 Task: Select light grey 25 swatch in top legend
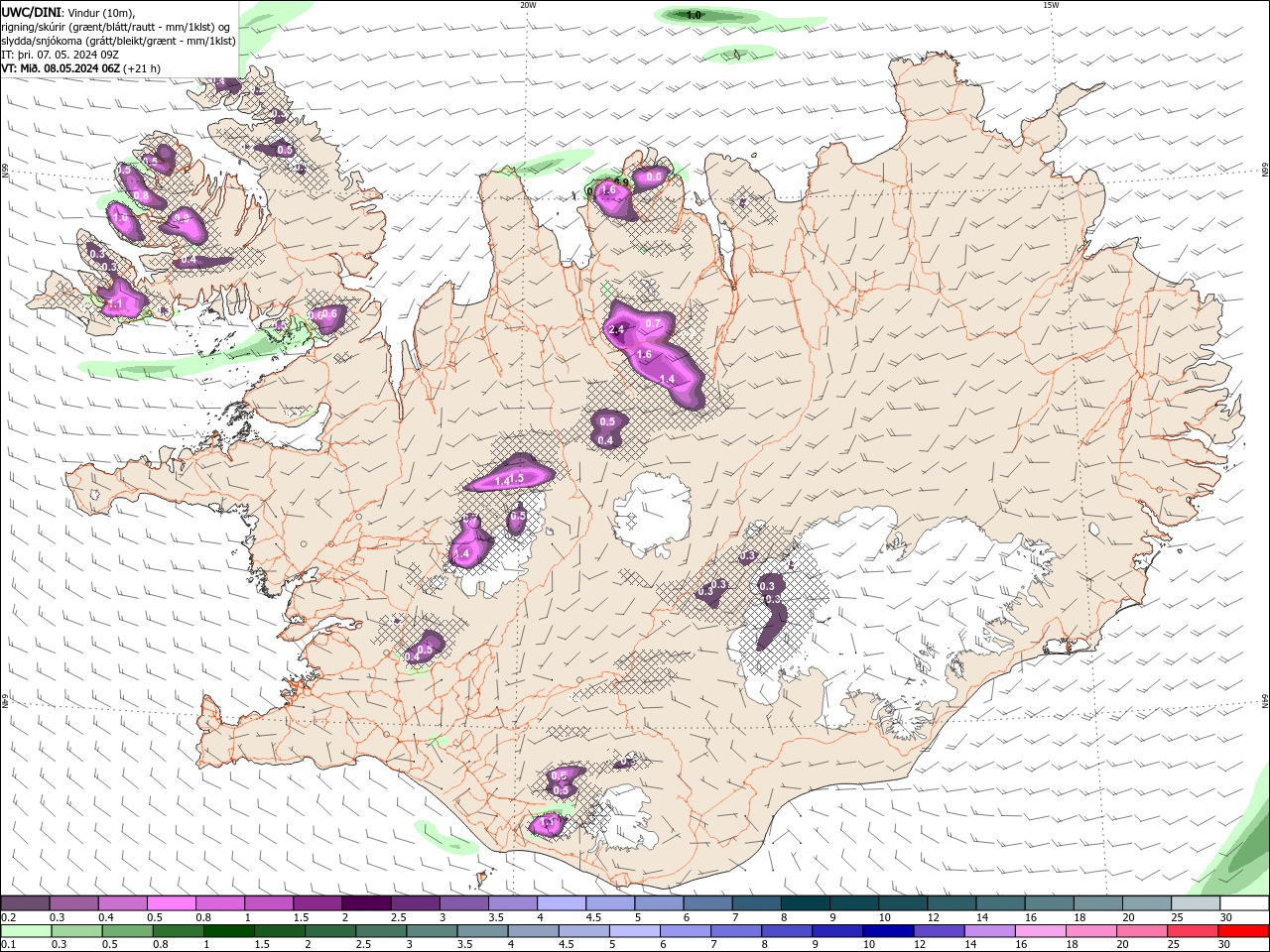(x=1197, y=903)
